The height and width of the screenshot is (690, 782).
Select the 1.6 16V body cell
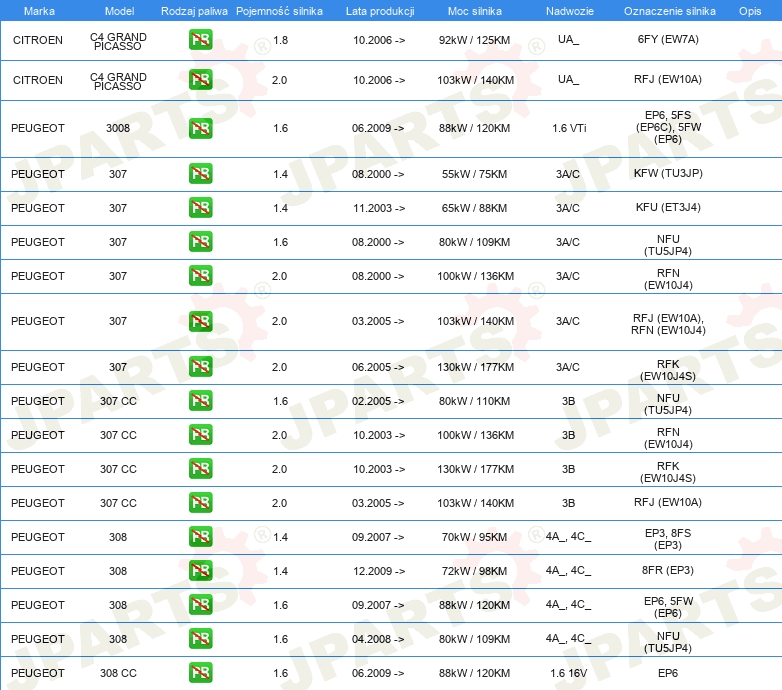(x=569, y=673)
